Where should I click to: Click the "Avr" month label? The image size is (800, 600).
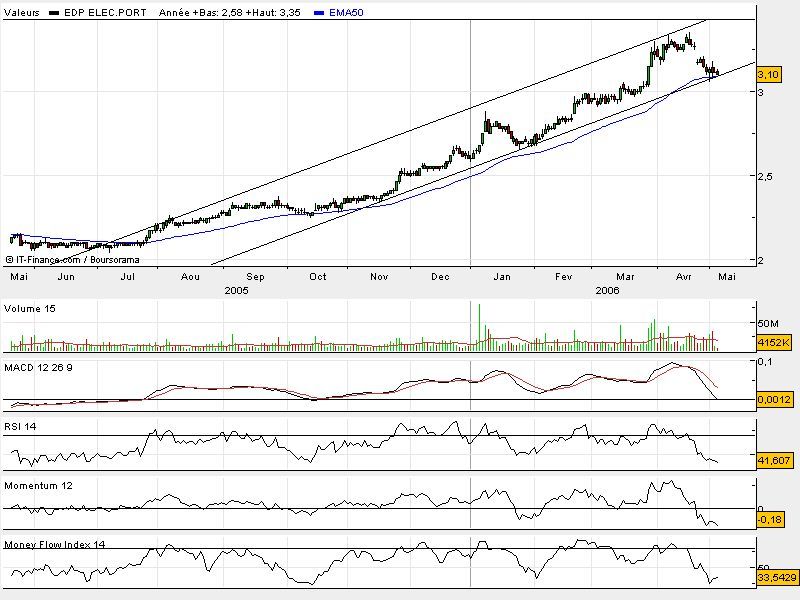point(683,277)
